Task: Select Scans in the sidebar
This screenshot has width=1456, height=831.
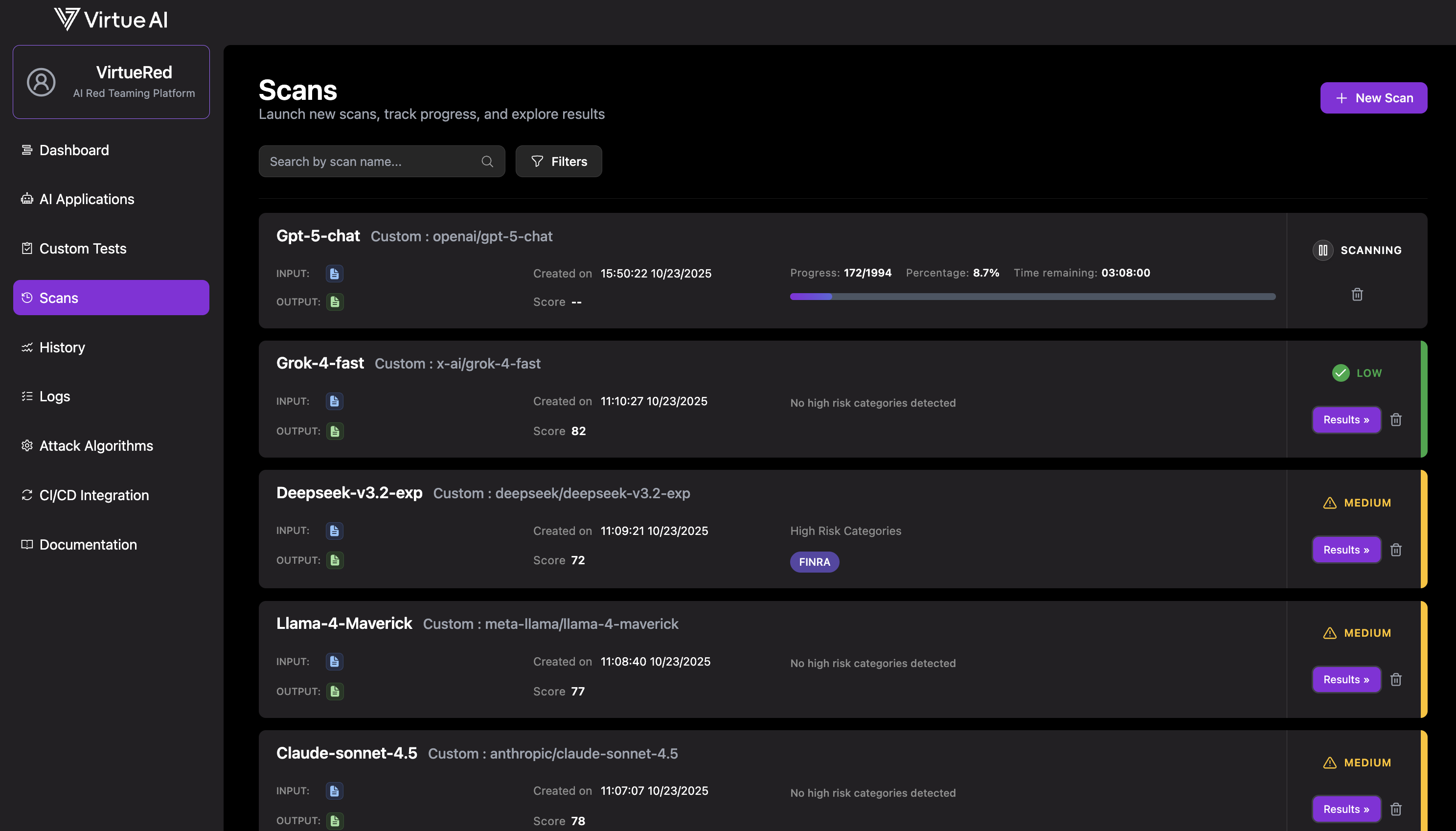Action: pos(59,298)
